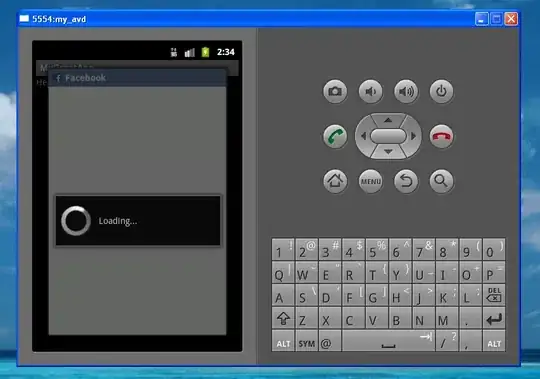Click the emulator camera button
540x379 pixels.
[335, 91]
